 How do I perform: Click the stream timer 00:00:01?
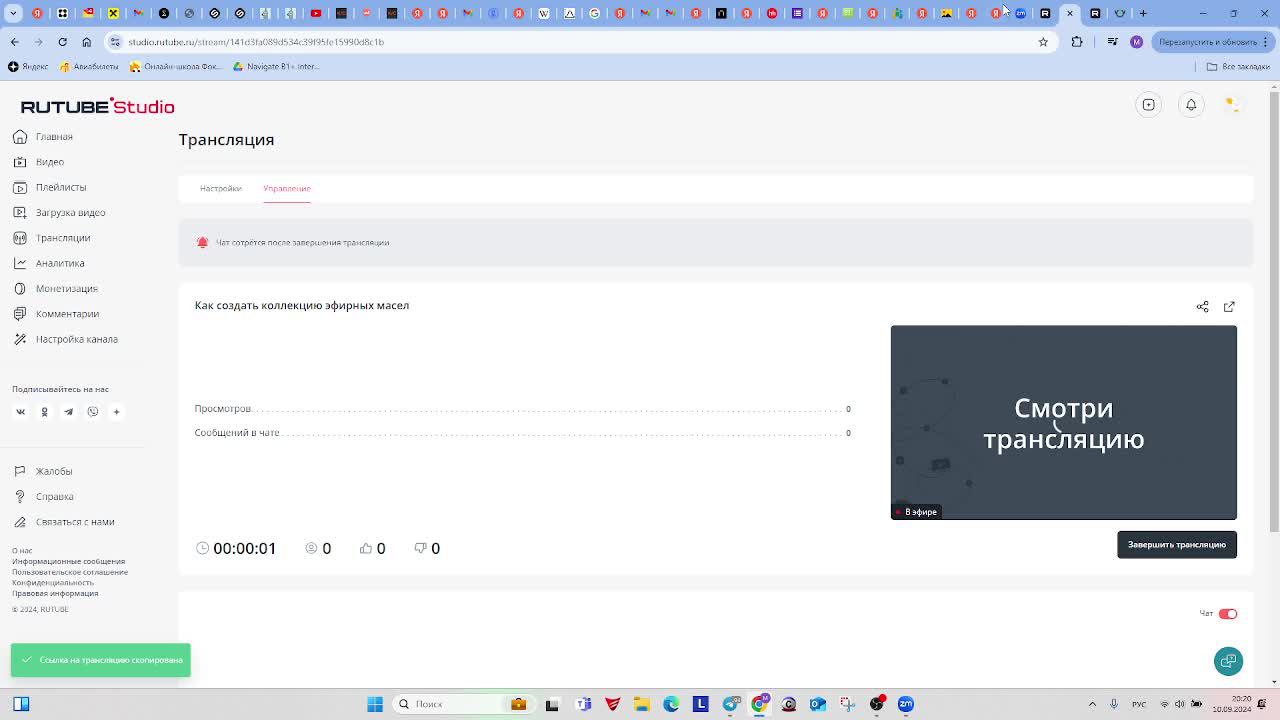coord(236,548)
